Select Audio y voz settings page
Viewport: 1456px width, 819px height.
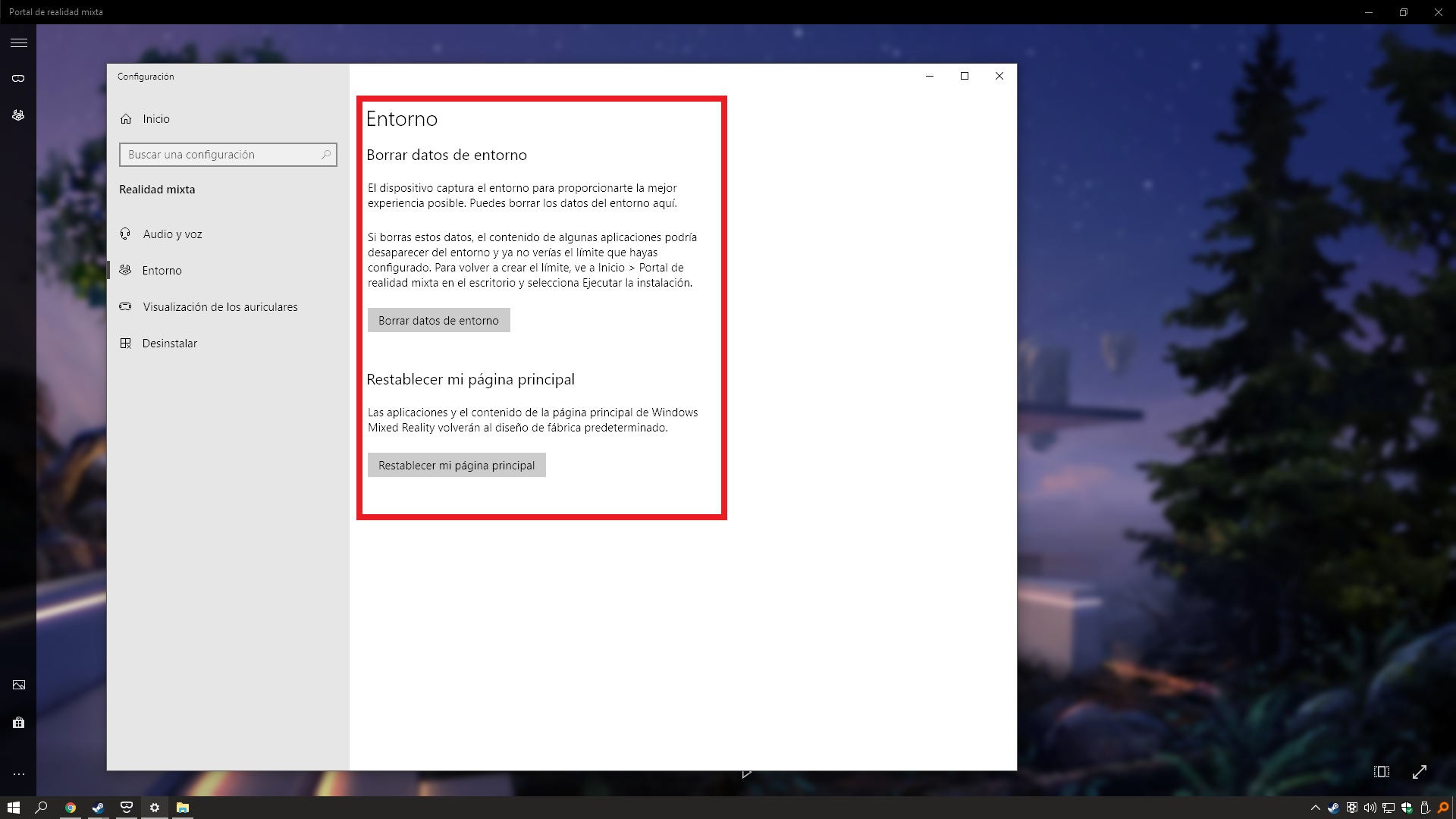click(x=172, y=234)
